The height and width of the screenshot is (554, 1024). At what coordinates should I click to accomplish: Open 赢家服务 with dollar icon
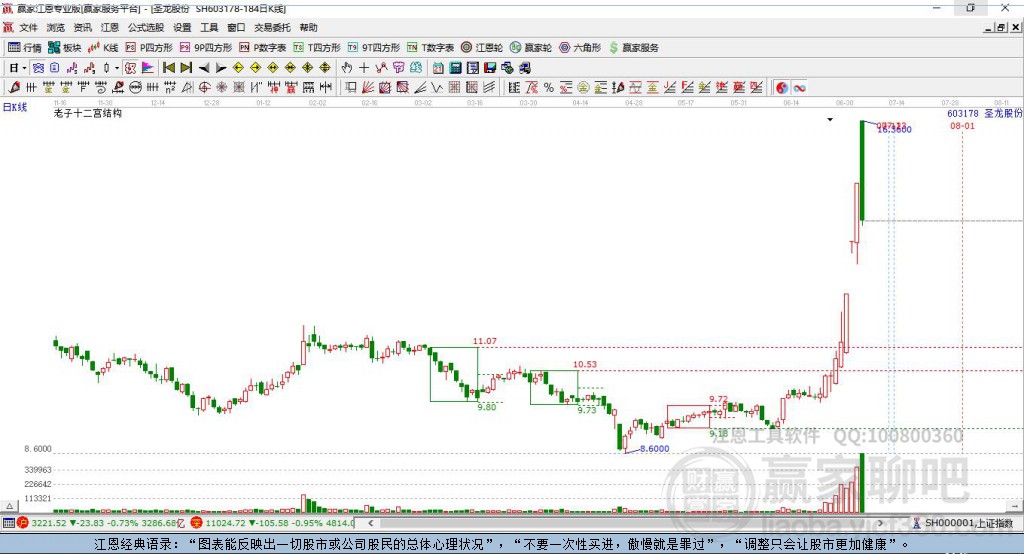tap(634, 48)
